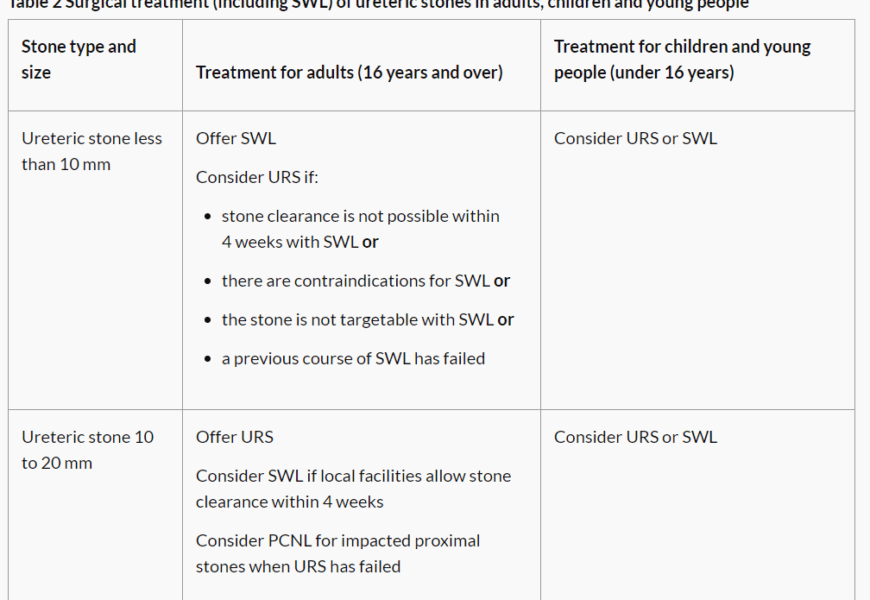The height and width of the screenshot is (600, 870).
Task: Click the 'Consider URS if:' line
Action: pyautogui.click(x=257, y=177)
